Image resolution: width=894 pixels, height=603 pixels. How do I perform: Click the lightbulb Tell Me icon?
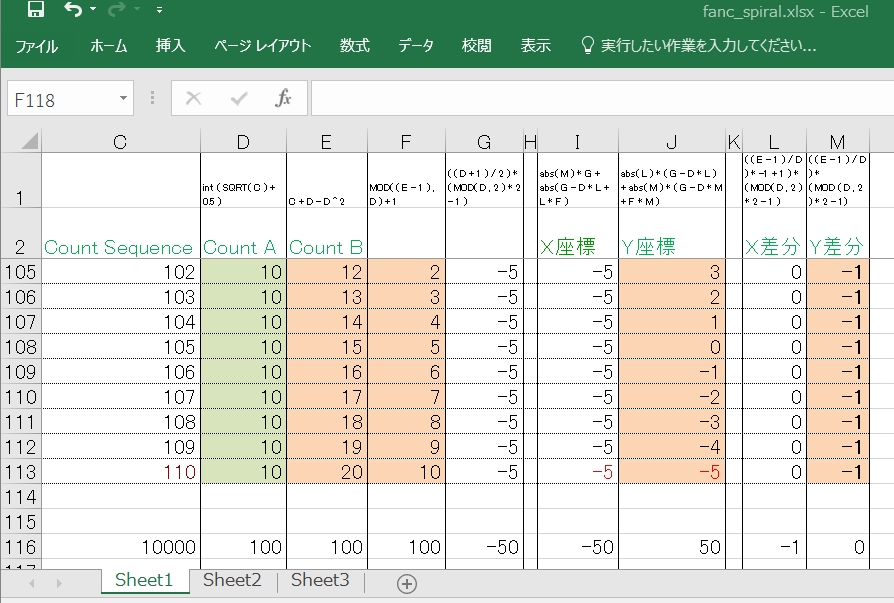point(587,46)
